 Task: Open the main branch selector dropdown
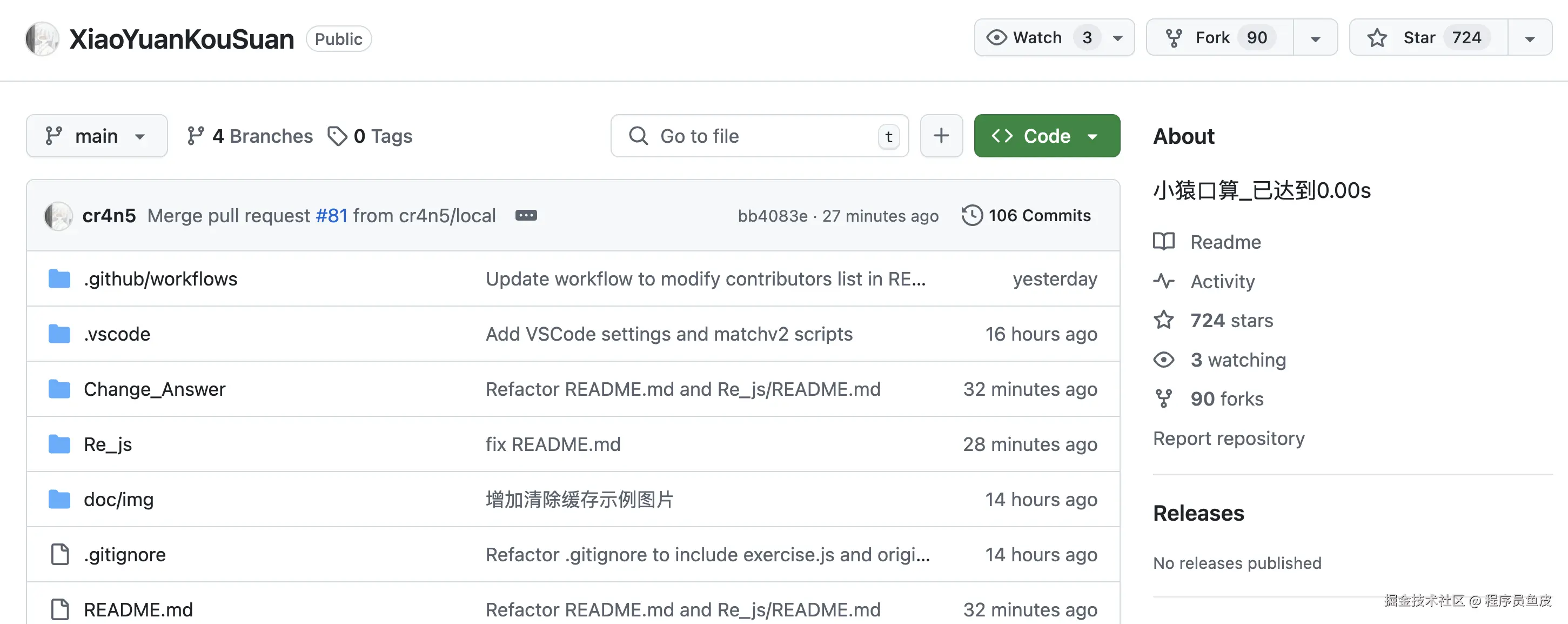pos(97,136)
